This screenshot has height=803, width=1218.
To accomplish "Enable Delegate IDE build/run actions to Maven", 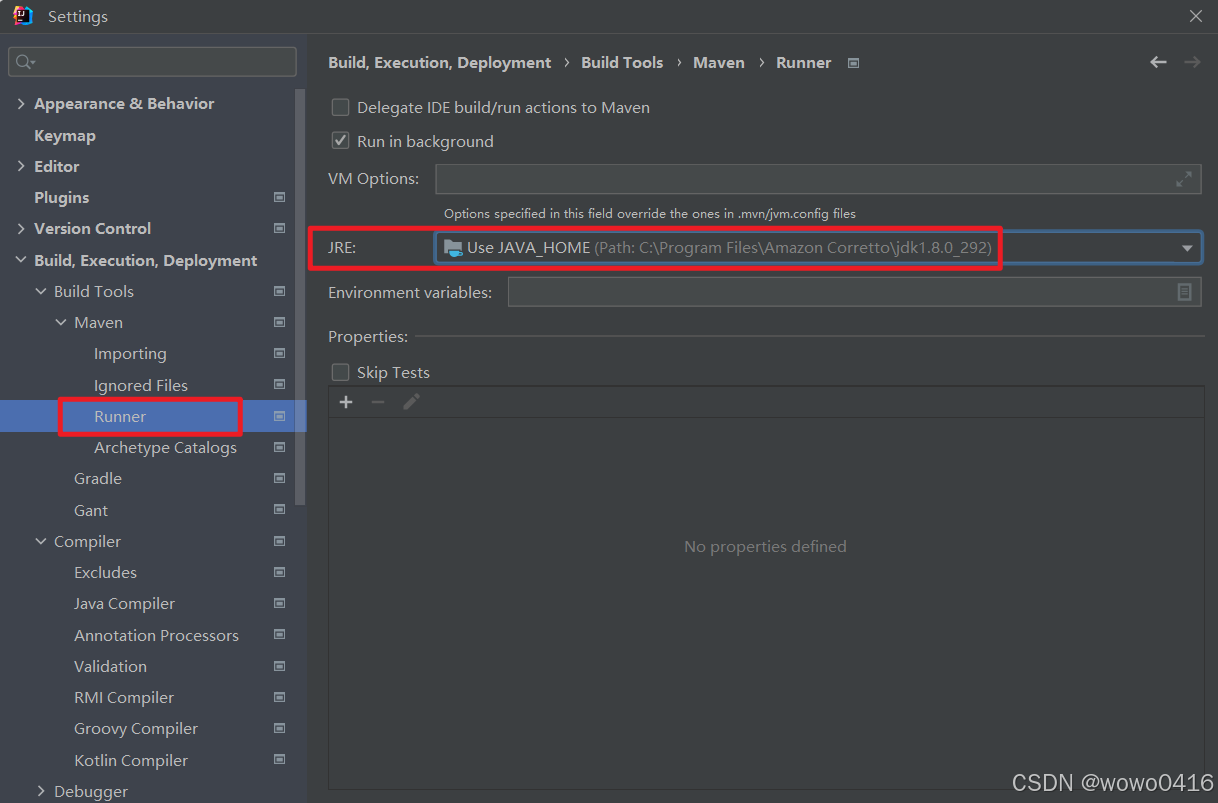I will point(341,107).
